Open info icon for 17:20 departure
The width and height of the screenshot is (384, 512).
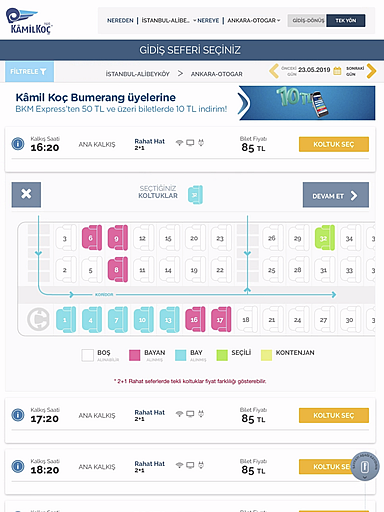click(x=18, y=415)
